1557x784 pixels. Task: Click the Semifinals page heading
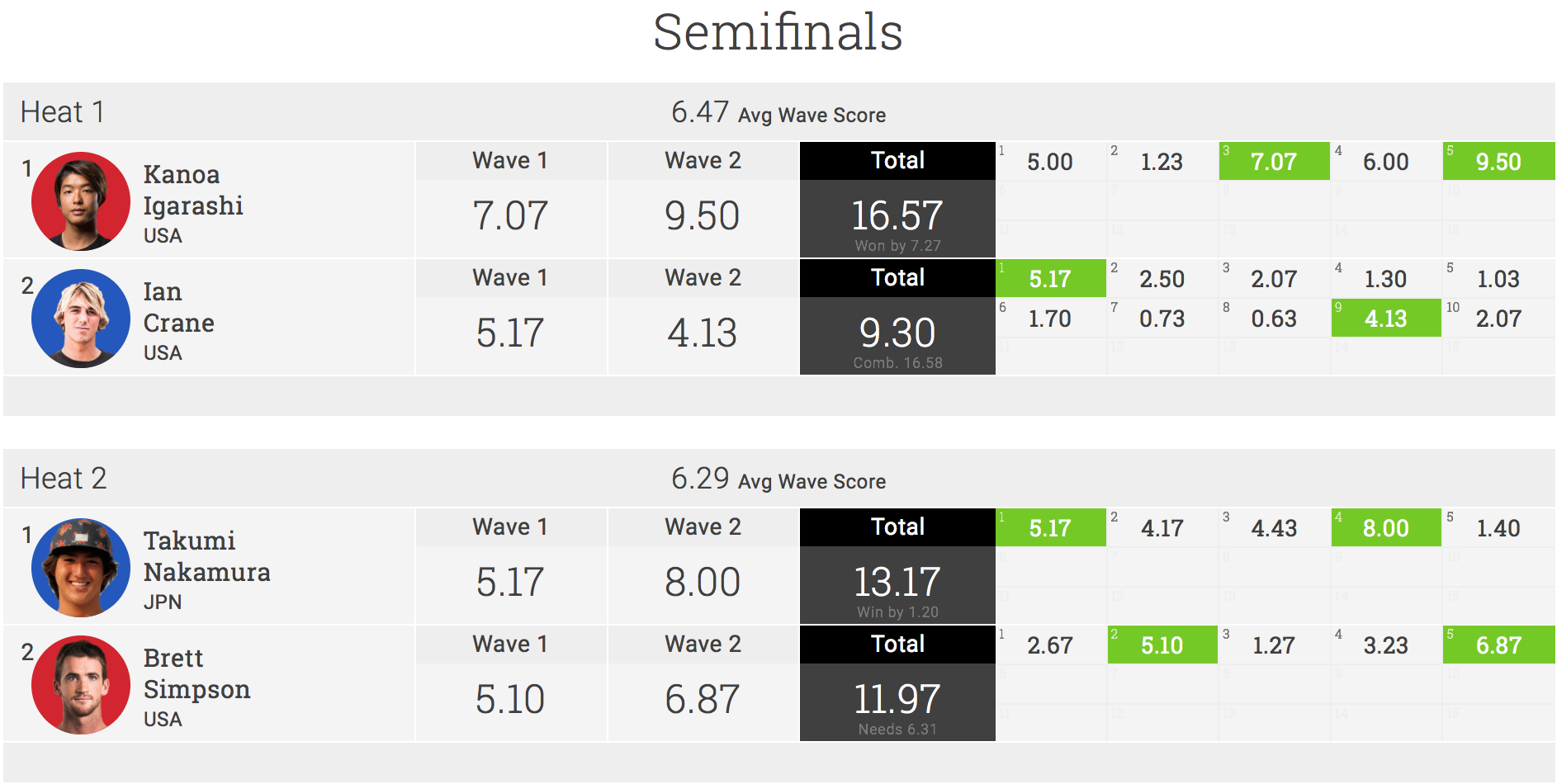pyautogui.click(x=778, y=33)
